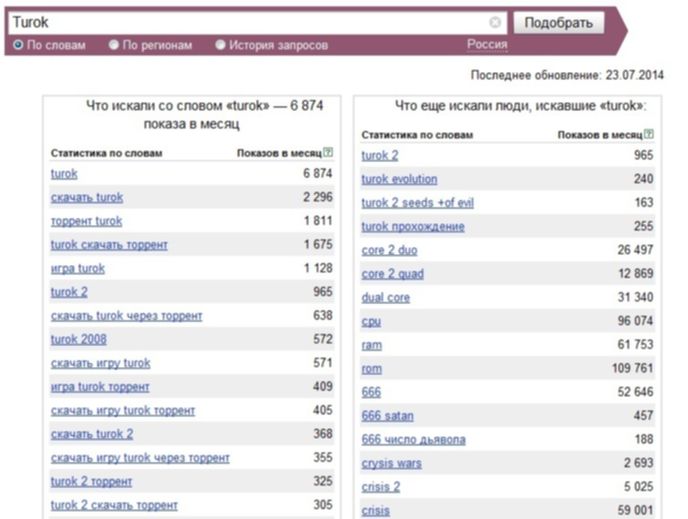Open help icon in left column header
This screenshot has height=519, width=688.
(328, 152)
